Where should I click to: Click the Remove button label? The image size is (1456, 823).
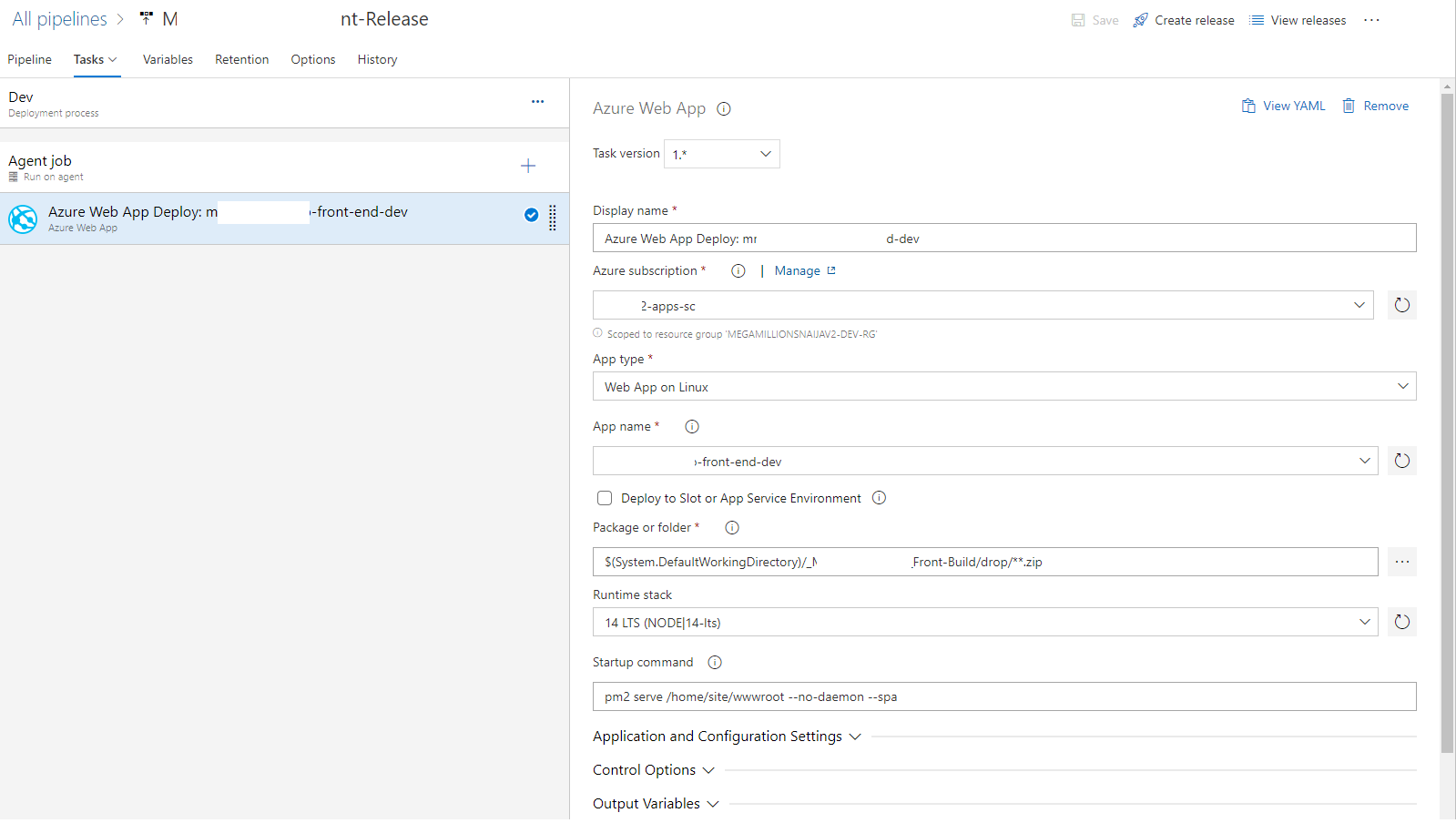click(x=1386, y=106)
